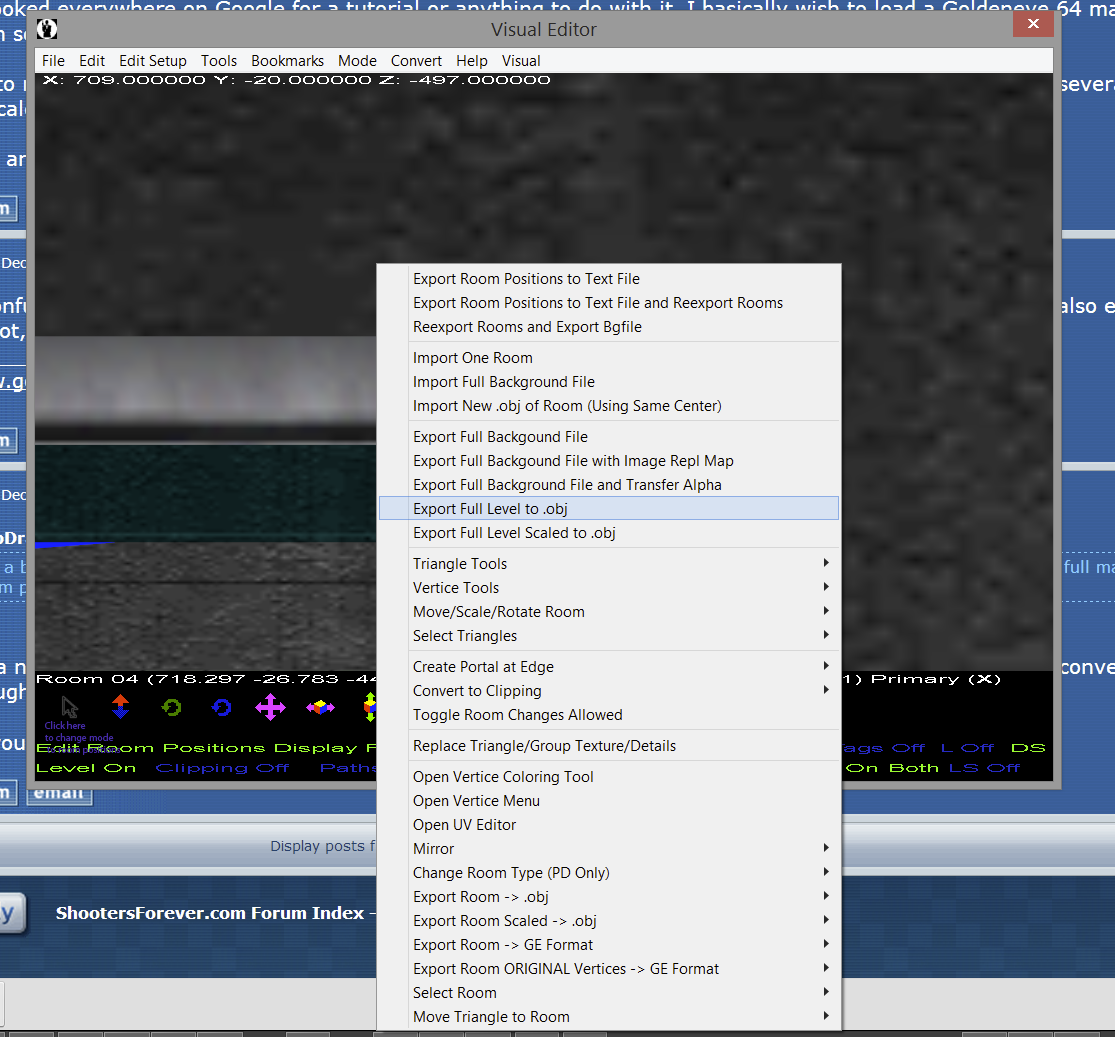The height and width of the screenshot is (1037, 1115).
Task: Click the cube with horizontal magenta arrows icon
Action: click(x=320, y=707)
